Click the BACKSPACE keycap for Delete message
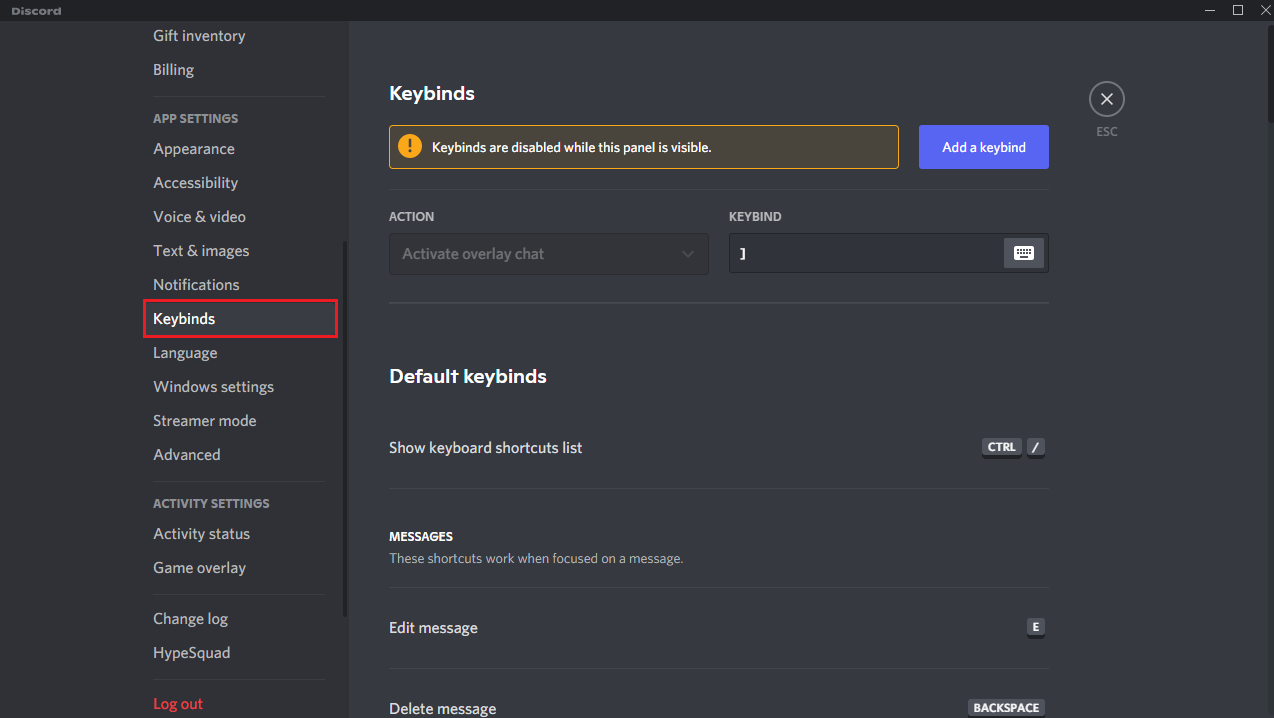1274x718 pixels. tap(1006, 707)
